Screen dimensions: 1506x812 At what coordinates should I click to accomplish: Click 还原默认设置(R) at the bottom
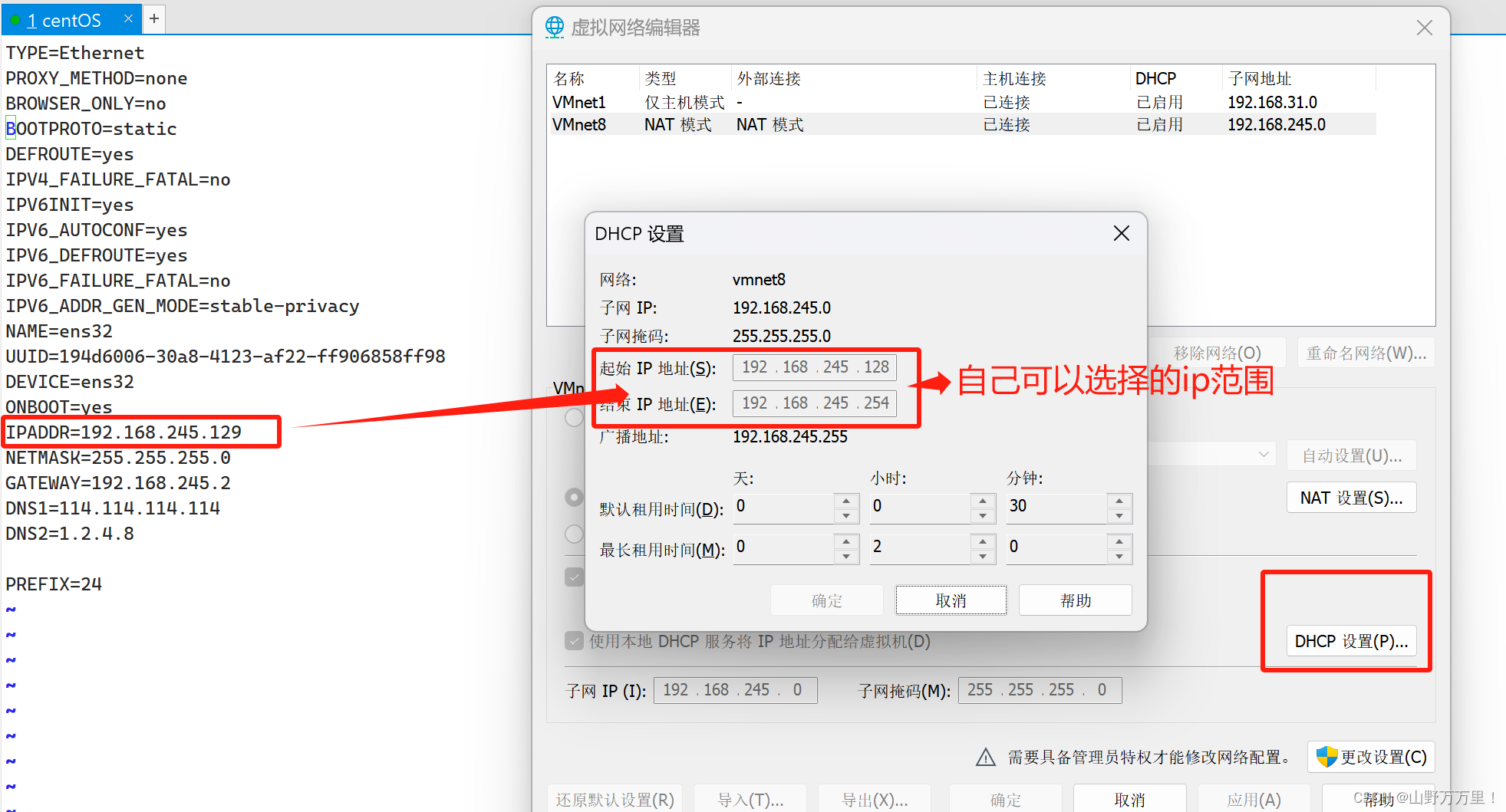614,800
